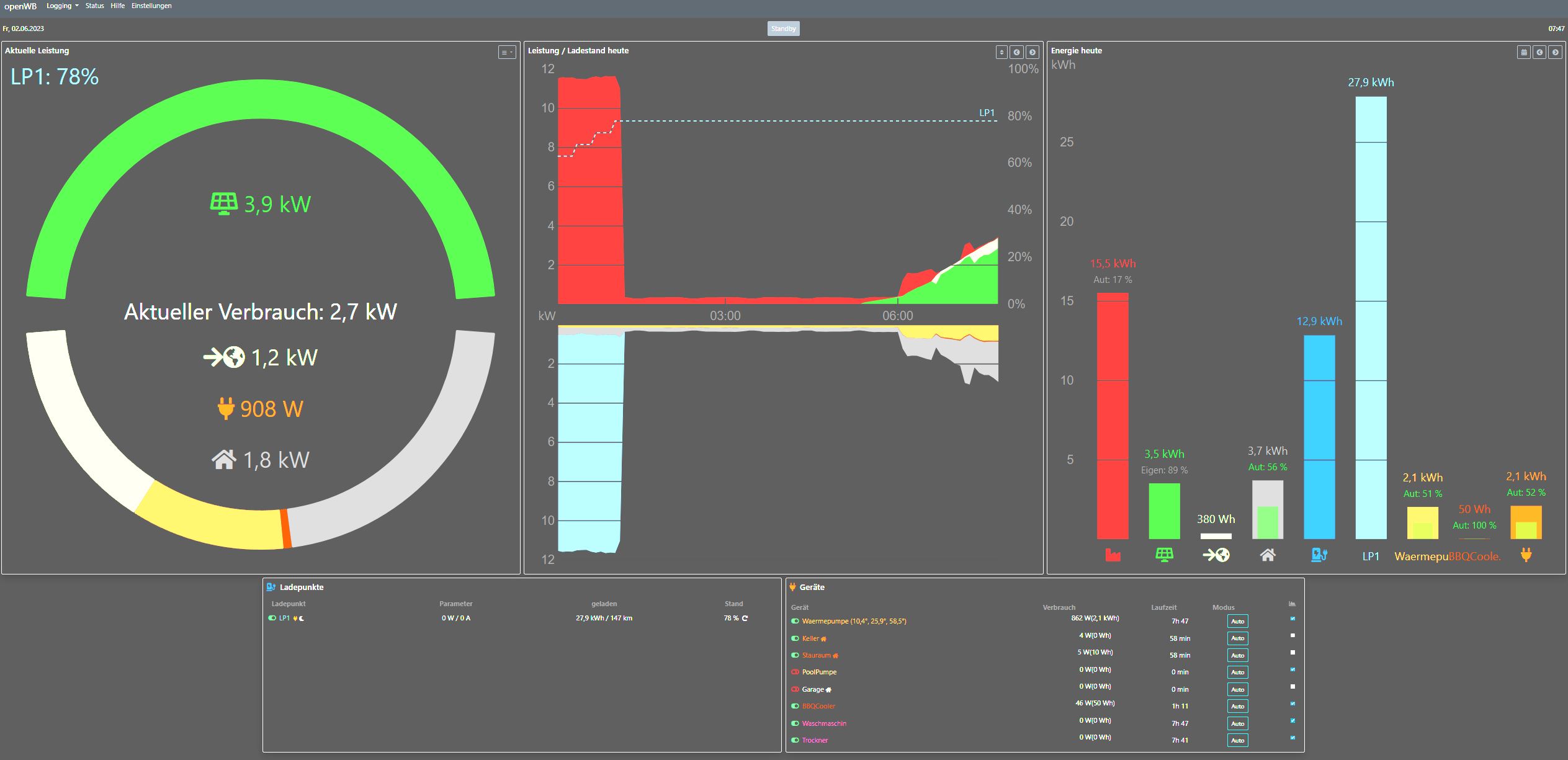
Task: Click the Standby button
Action: pos(783,29)
